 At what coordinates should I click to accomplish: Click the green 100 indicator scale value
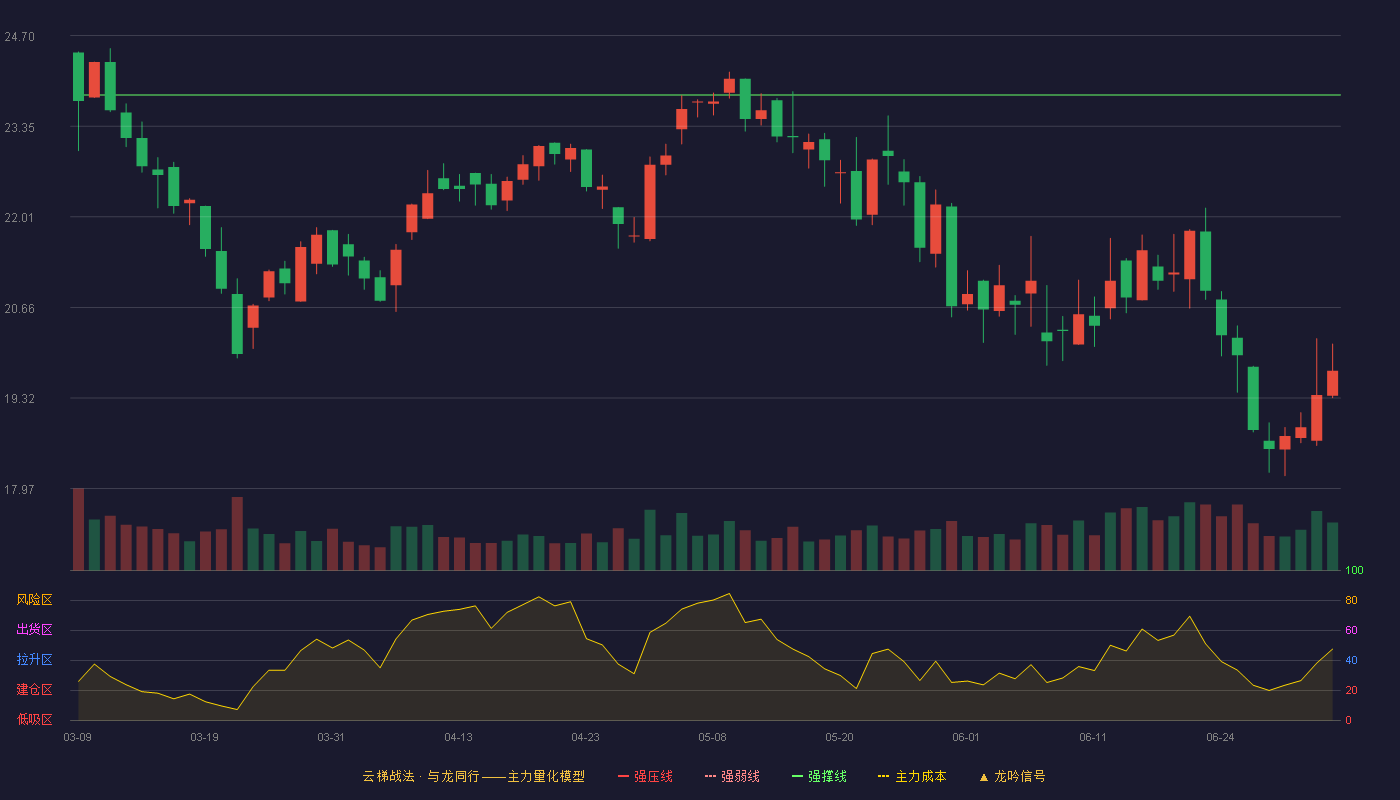[1354, 571]
